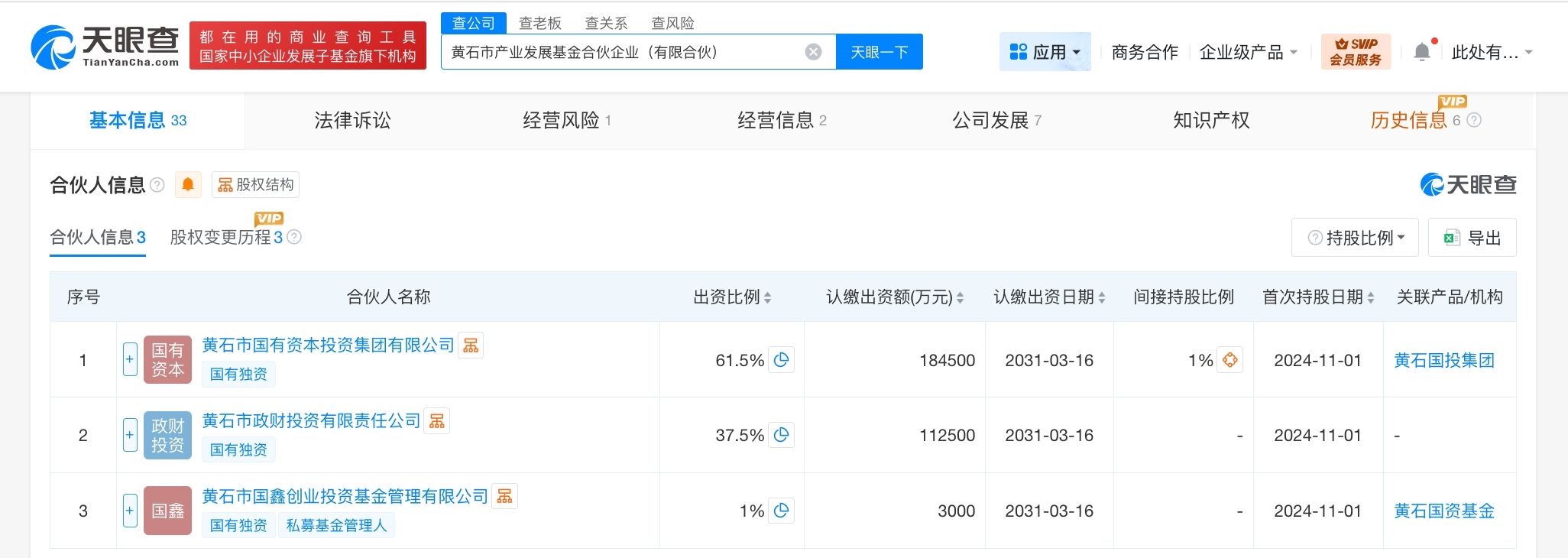Clear the search box with the X icon
Image resolution: width=1568 pixels, height=558 pixels.
click(x=814, y=52)
